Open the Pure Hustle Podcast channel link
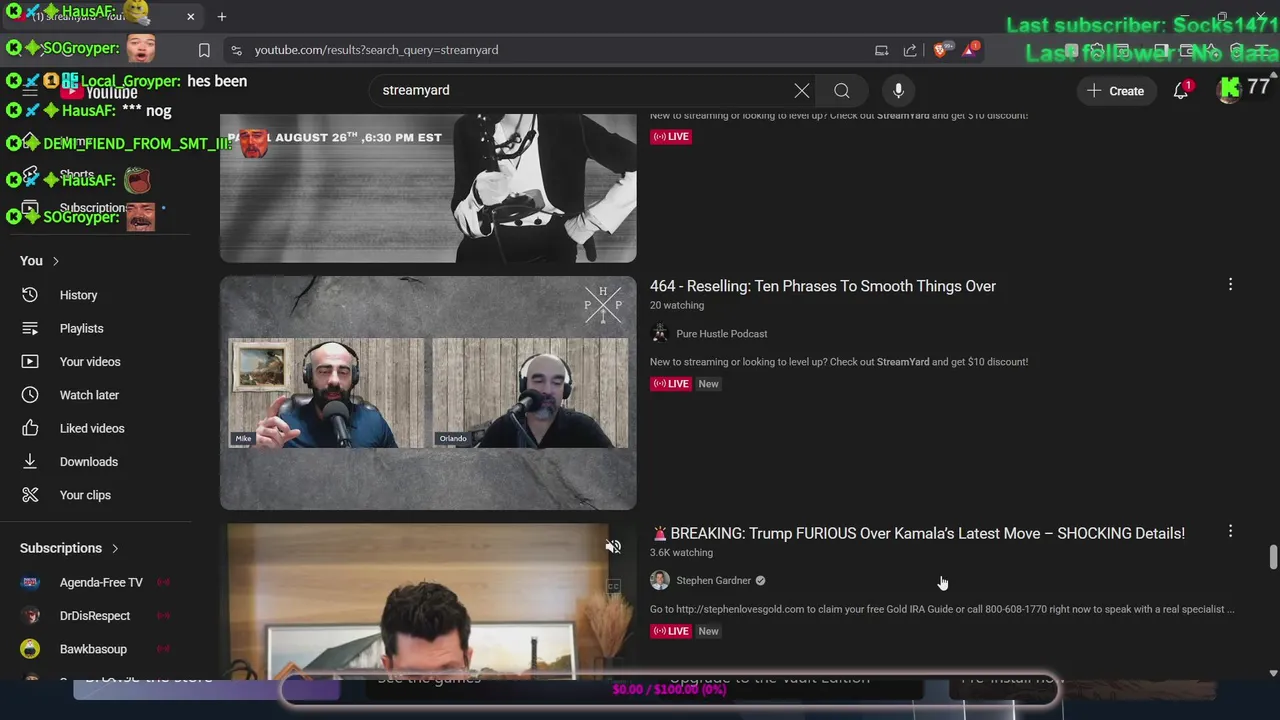1280x720 pixels. coord(722,334)
